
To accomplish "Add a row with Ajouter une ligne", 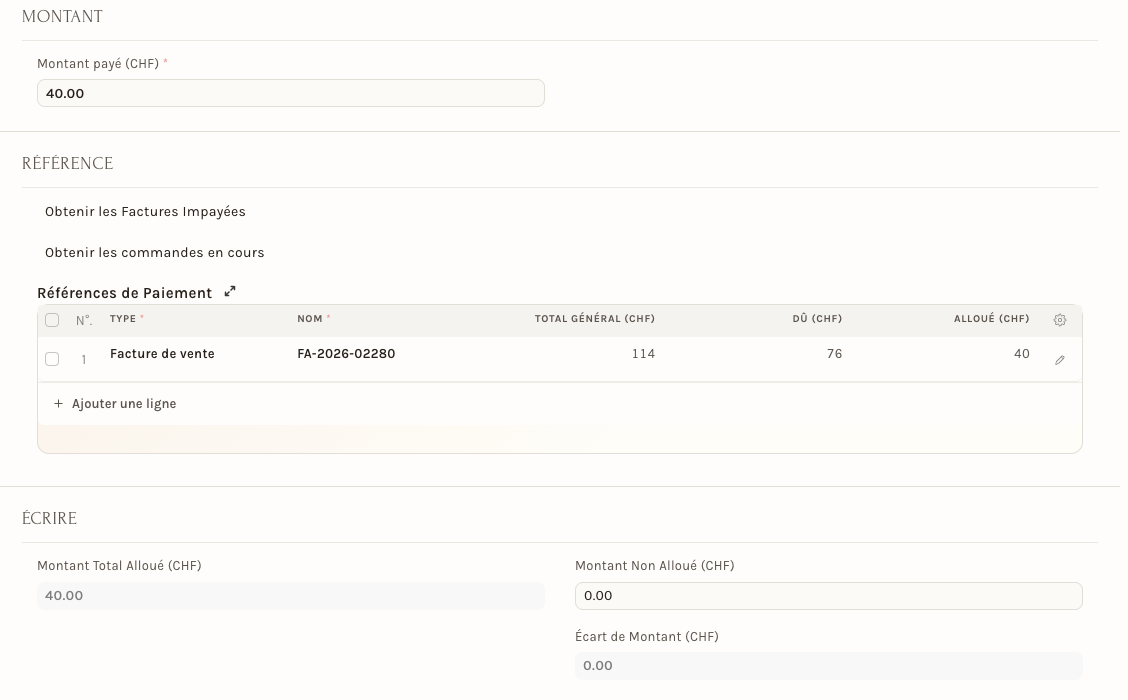I will (x=124, y=404).
